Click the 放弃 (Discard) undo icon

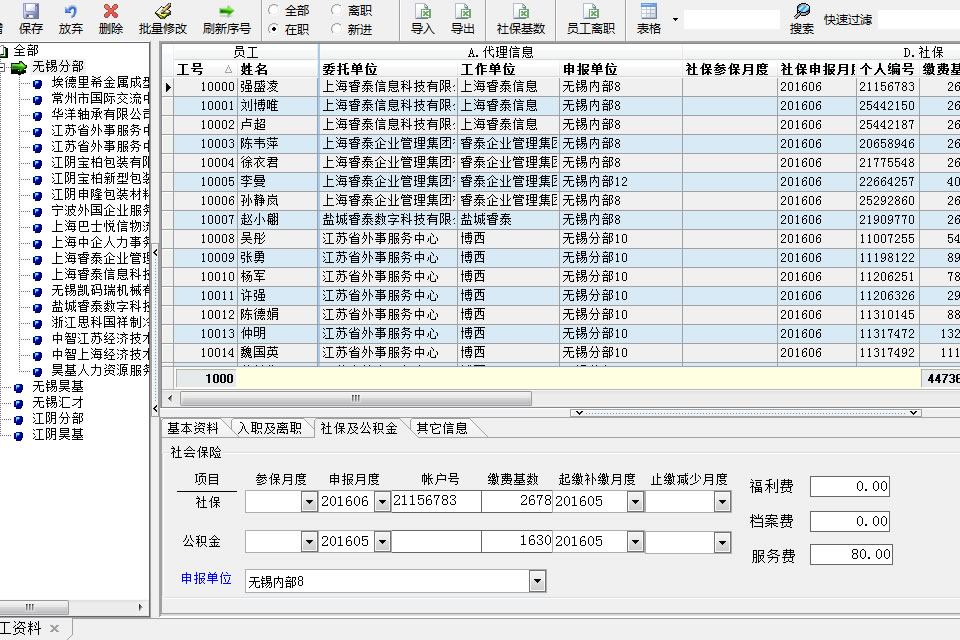click(71, 12)
